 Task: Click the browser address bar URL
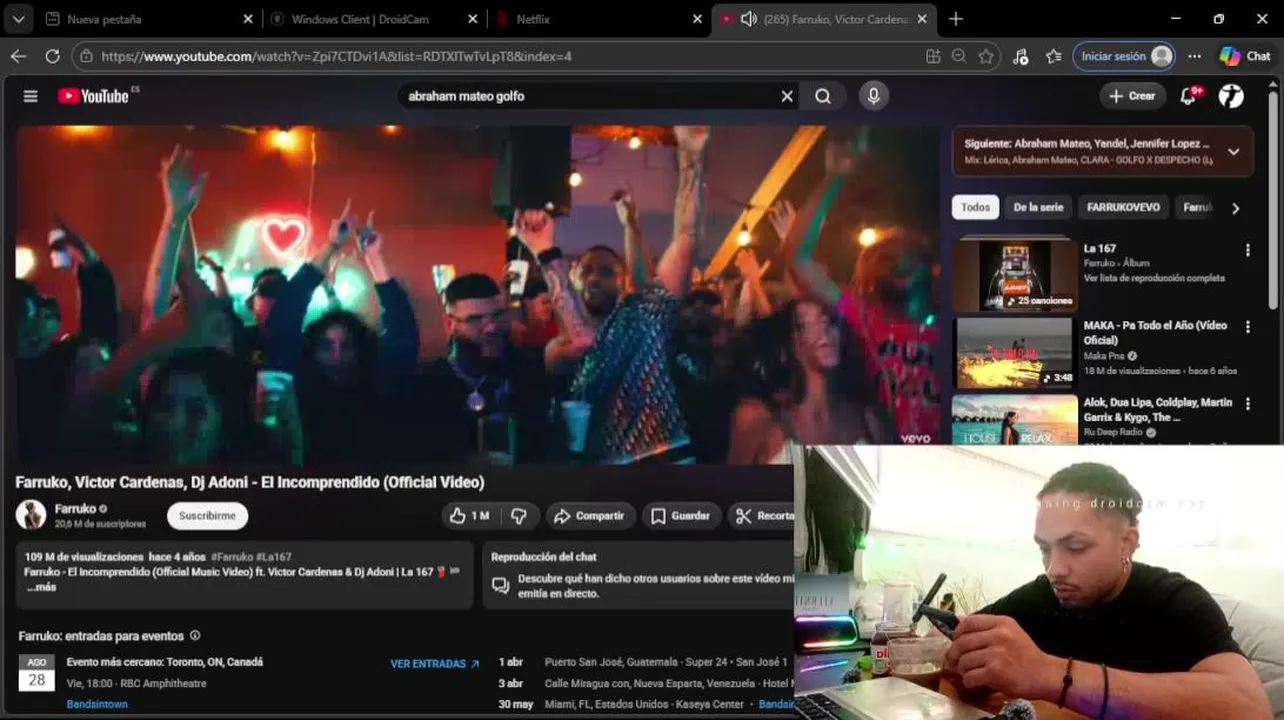[x=336, y=57]
